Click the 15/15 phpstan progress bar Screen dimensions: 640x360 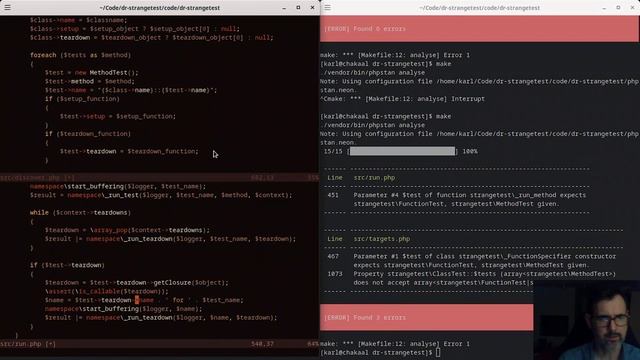(x=402, y=151)
